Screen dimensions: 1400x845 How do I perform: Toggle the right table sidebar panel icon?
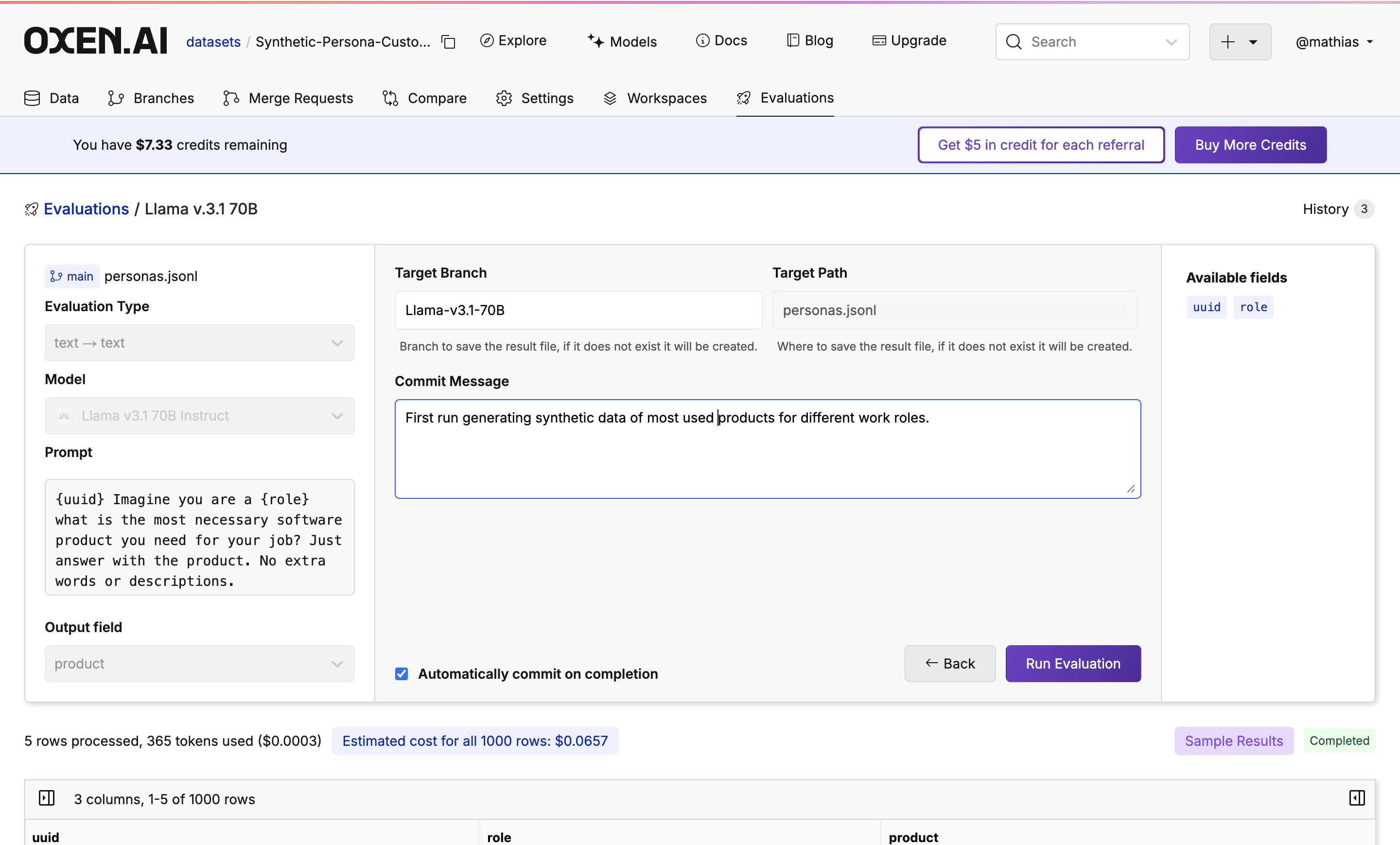1357,798
